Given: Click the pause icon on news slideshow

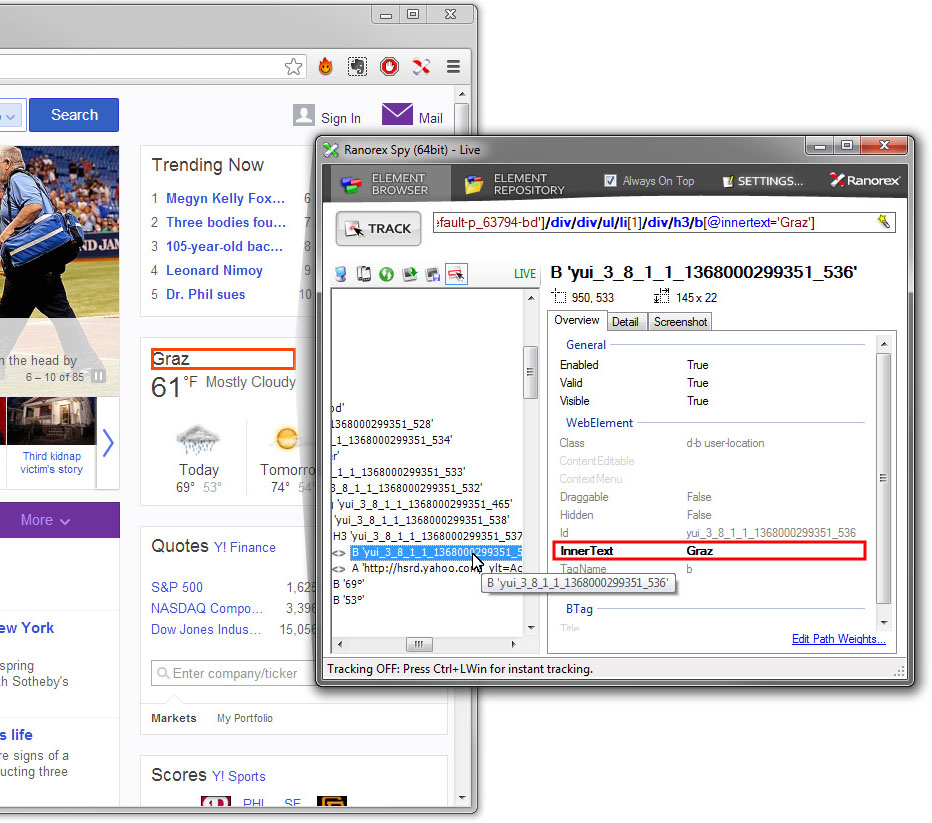Looking at the screenshot, I should 99,377.
